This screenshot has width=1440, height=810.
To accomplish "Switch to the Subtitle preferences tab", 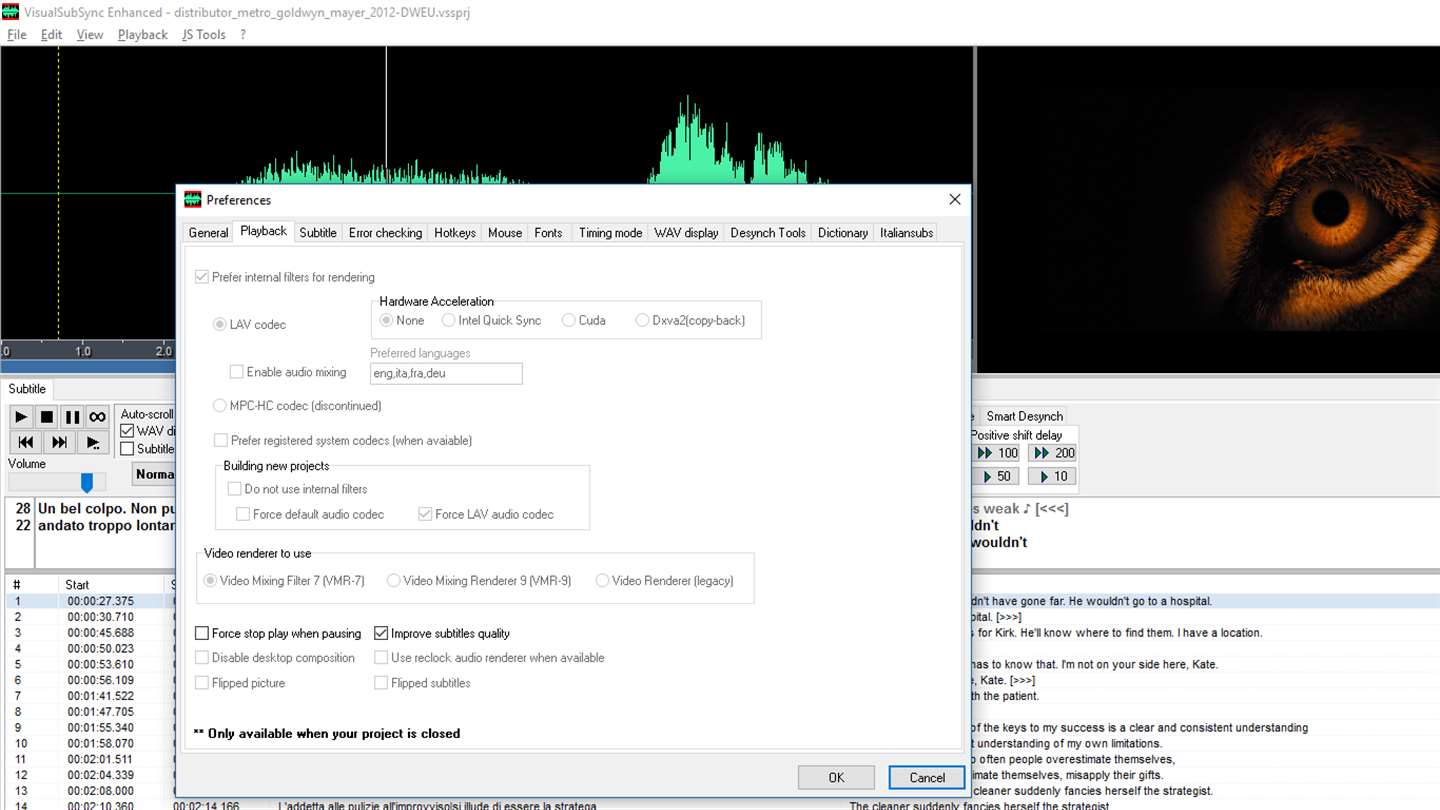I will point(318,233).
